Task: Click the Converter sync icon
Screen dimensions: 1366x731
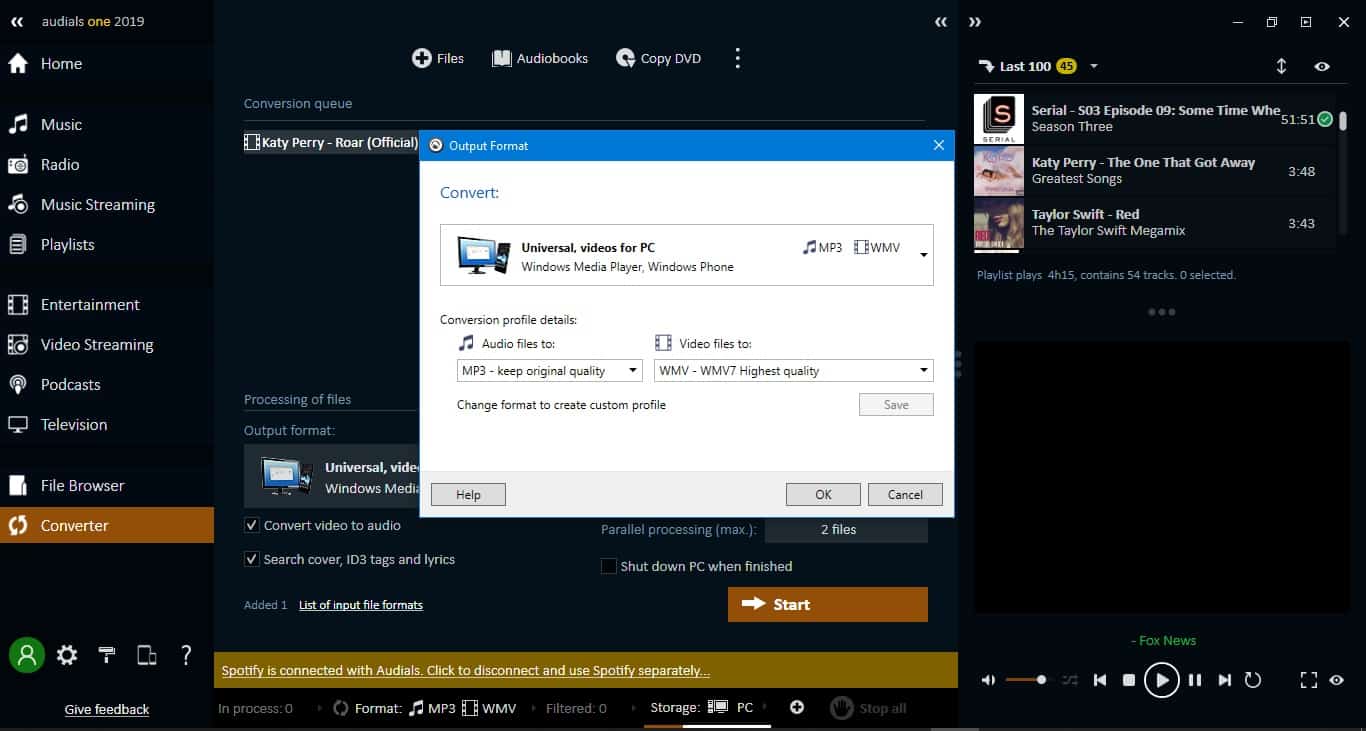Action: [18, 526]
